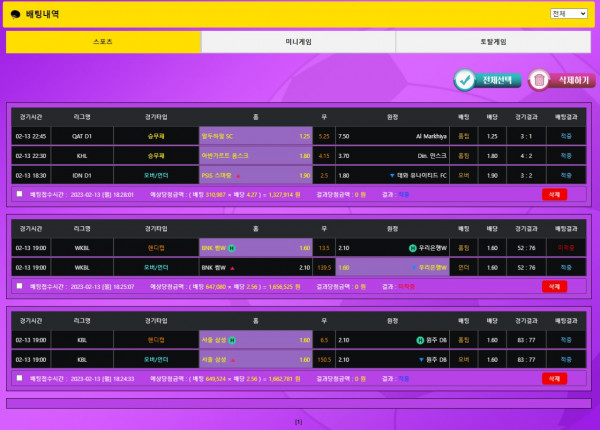
Task: Tick the checkbox for second bet slip
Action: point(19,286)
